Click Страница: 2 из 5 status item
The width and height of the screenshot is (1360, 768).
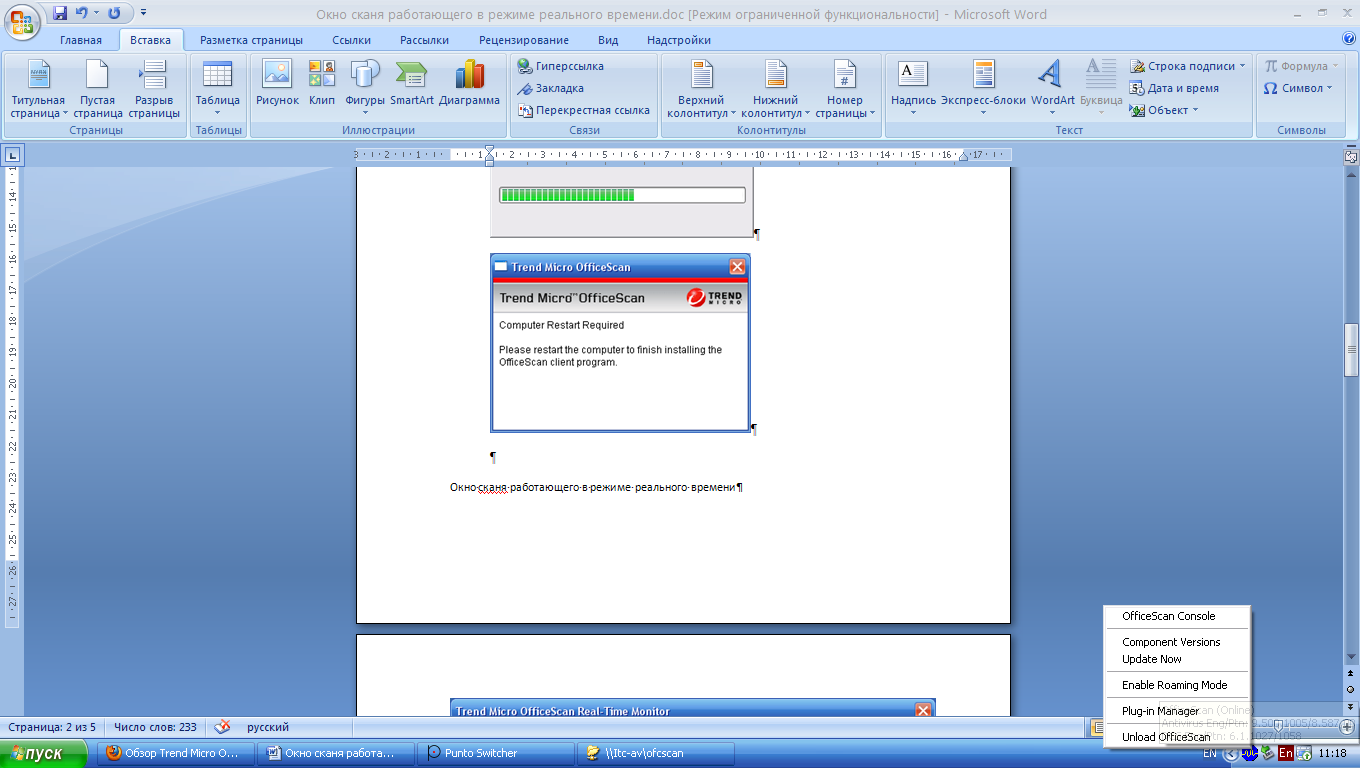pyautogui.click(x=52, y=727)
